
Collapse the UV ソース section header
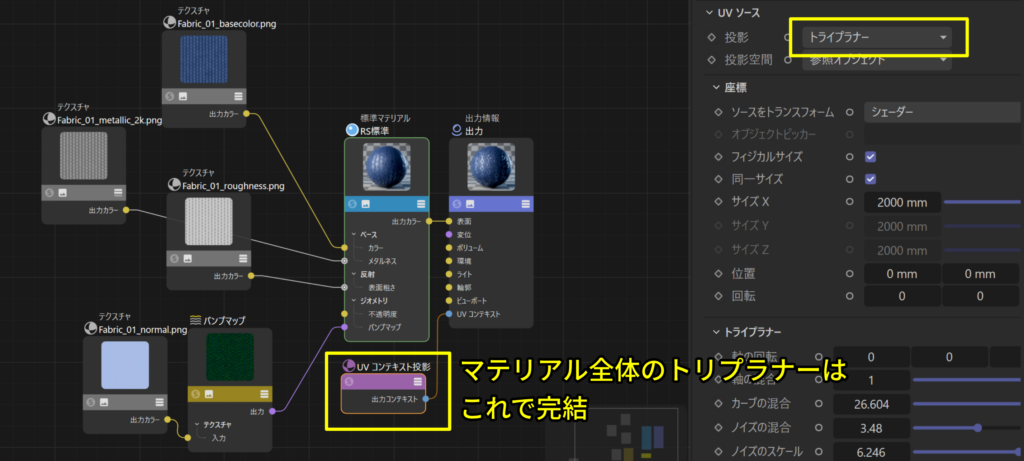pyautogui.click(x=707, y=13)
